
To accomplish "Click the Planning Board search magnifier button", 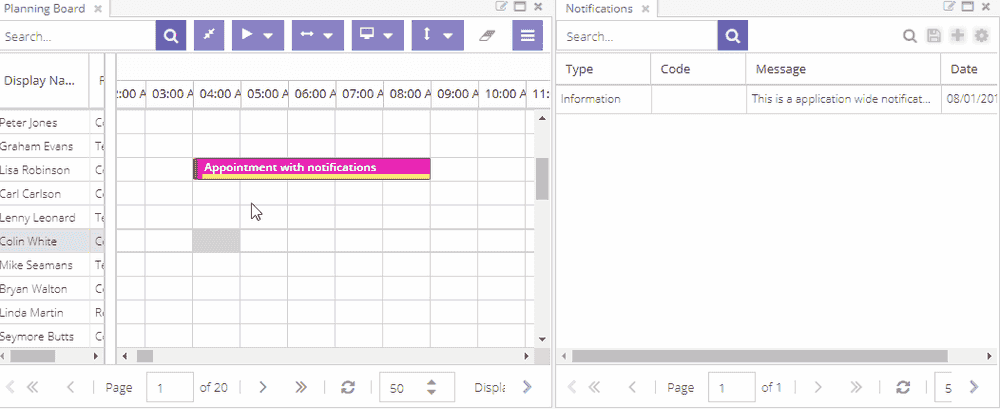I will point(171,36).
